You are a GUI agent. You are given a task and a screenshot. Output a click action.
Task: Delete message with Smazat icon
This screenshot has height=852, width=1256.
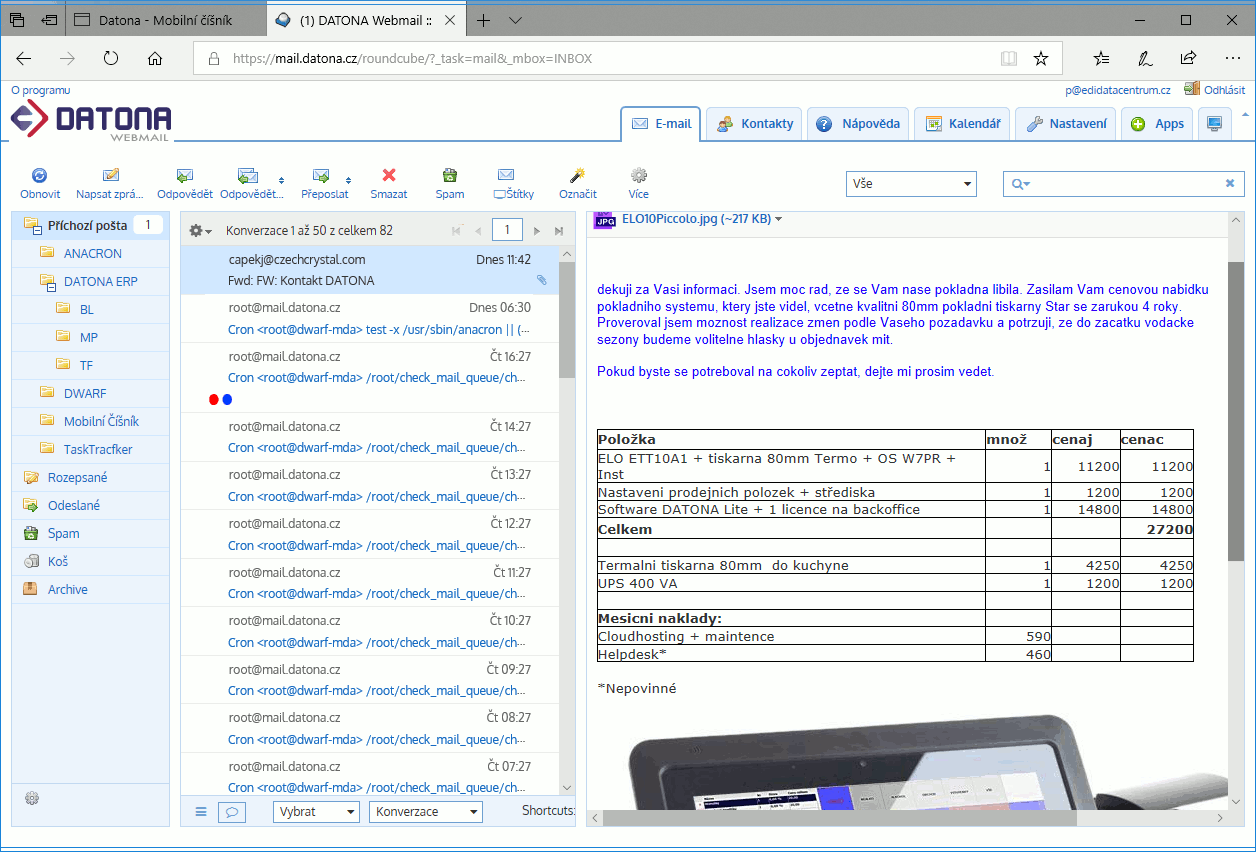389,175
